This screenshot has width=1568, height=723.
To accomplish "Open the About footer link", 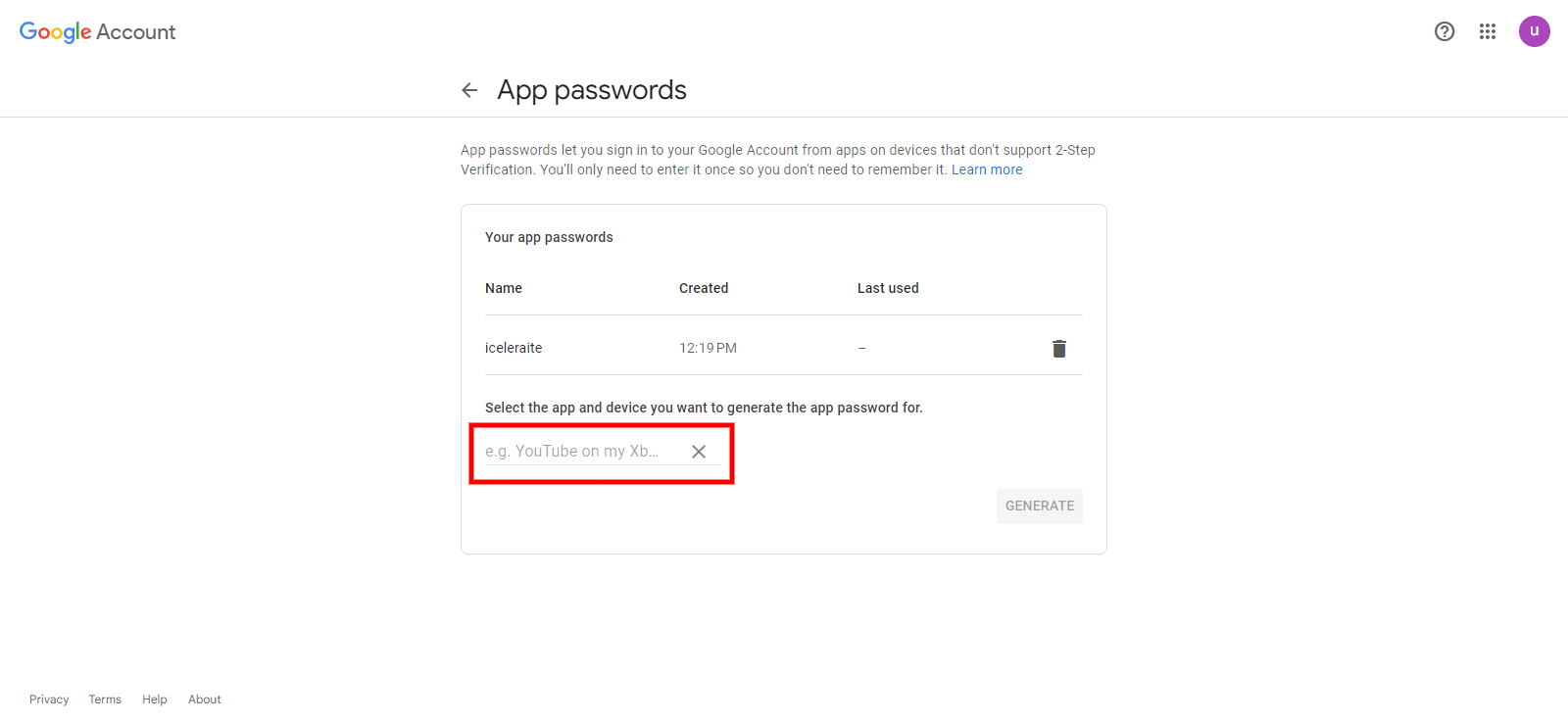I will click(205, 699).
